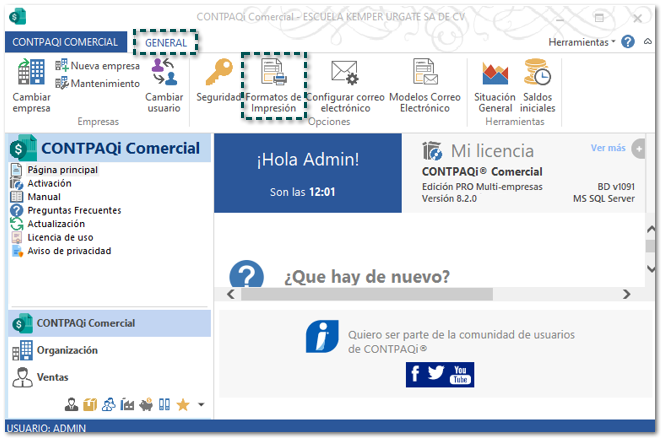664x441 pixels.
Task: Open Licencia de uso
Action: click(x=60, y=237)
